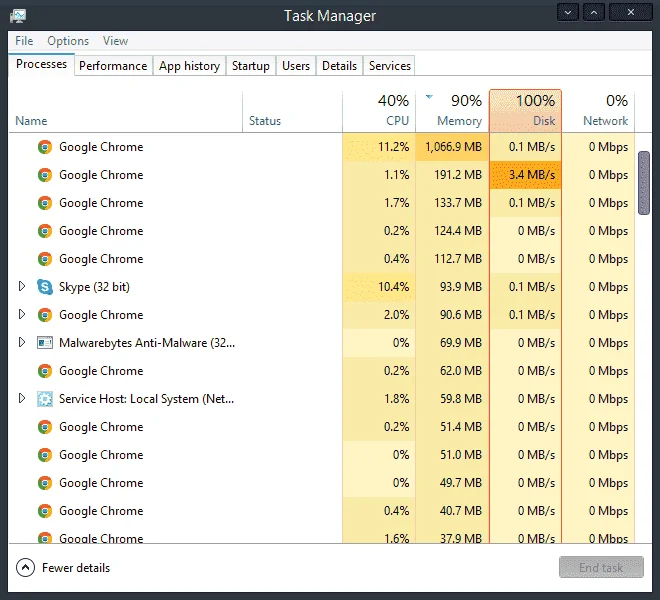Sort by the 100% Disk column header
660x600 pixels.
525,111
